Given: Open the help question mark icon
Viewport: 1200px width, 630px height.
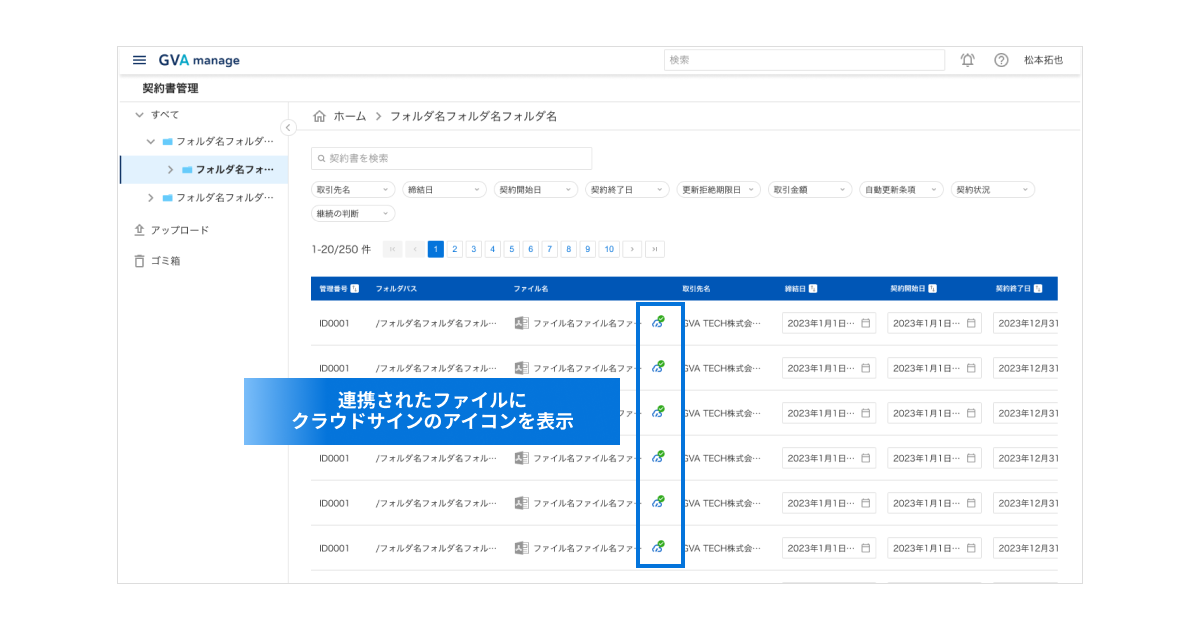Looking at the screenshot, I should click(x=1001, y=60).
